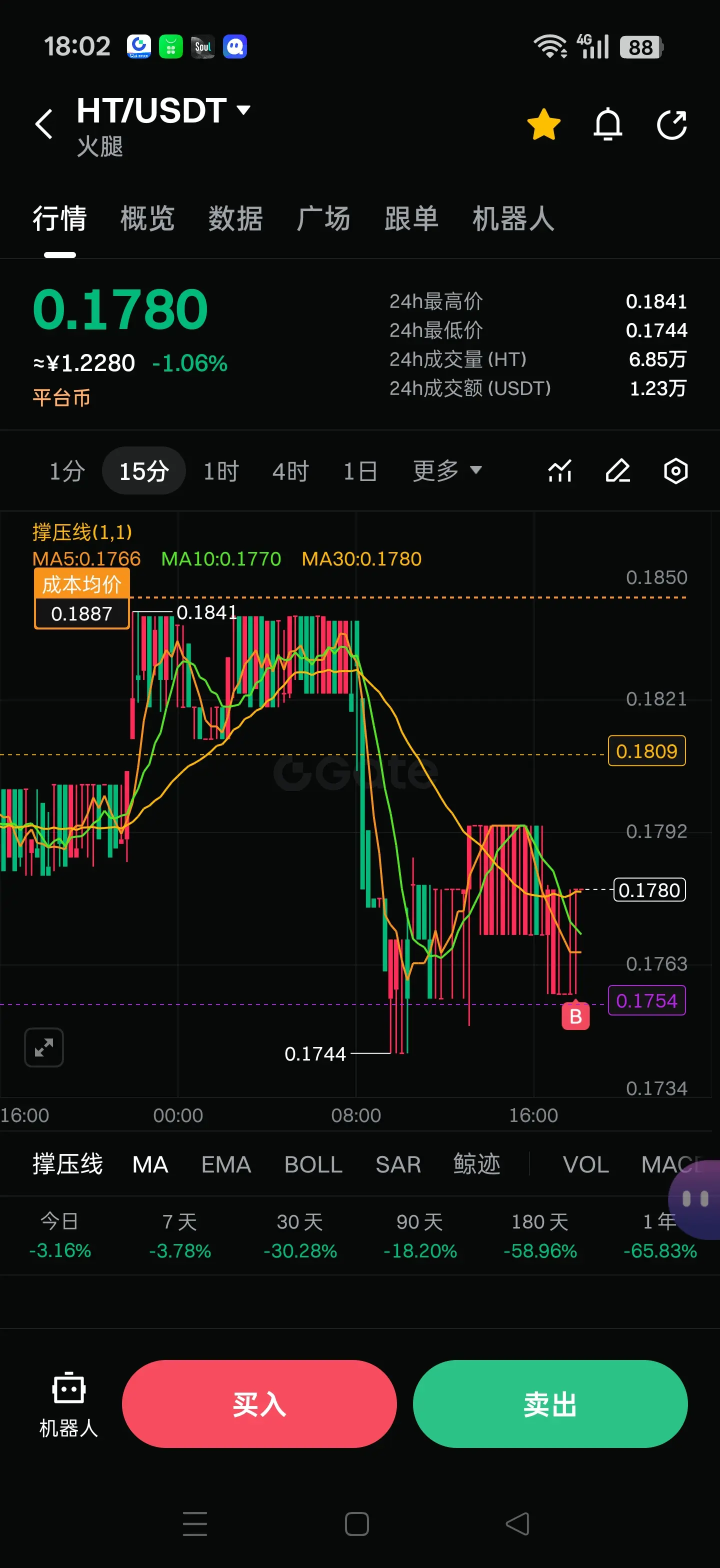The height and width of the screenshot is (1568, 720).
Task: Open price alert bell icon
Action: point(607,125)
